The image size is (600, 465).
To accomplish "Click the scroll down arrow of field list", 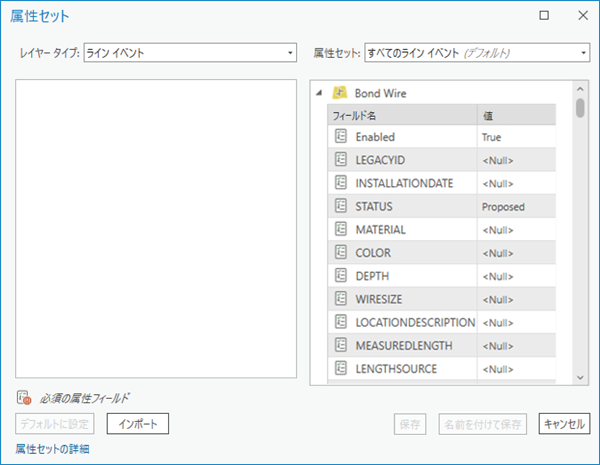I will tap(580, 376).
